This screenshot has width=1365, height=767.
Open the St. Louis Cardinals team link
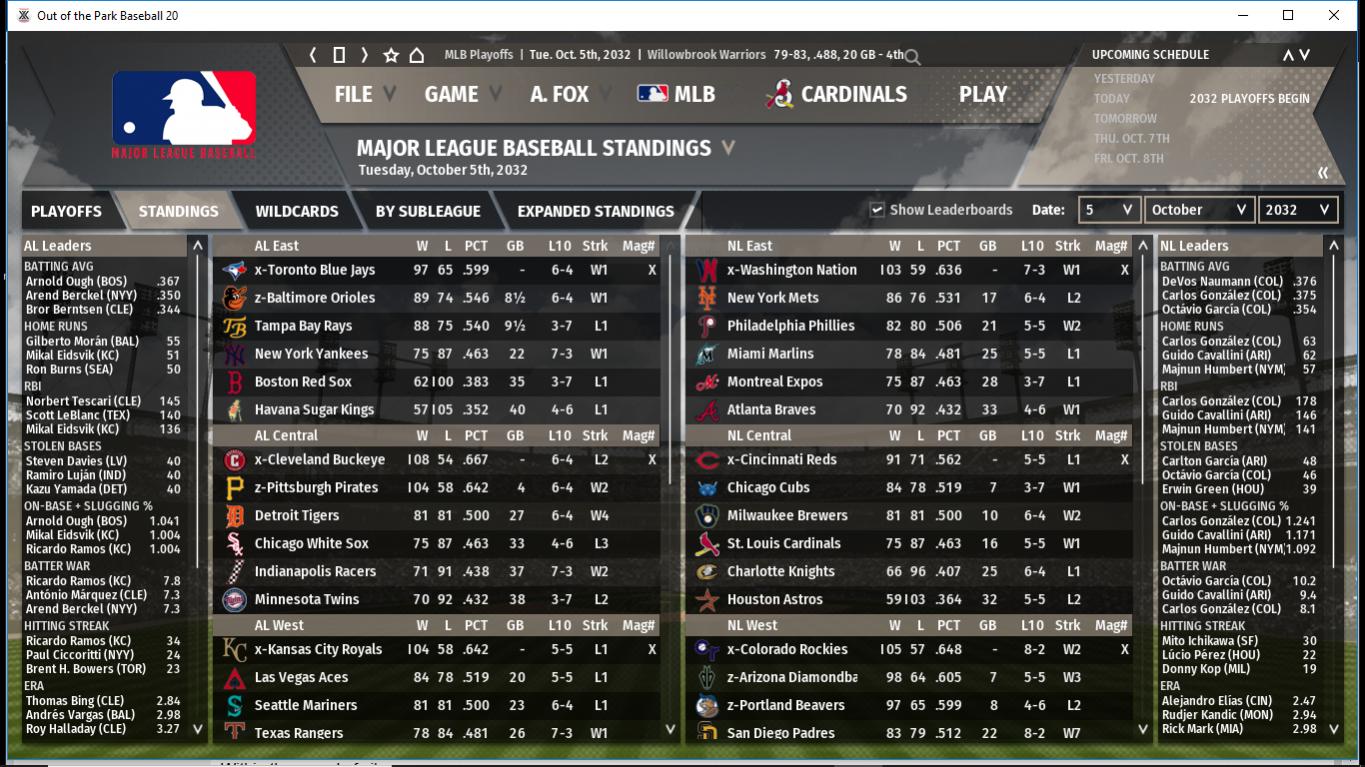(x=784, y=544)
